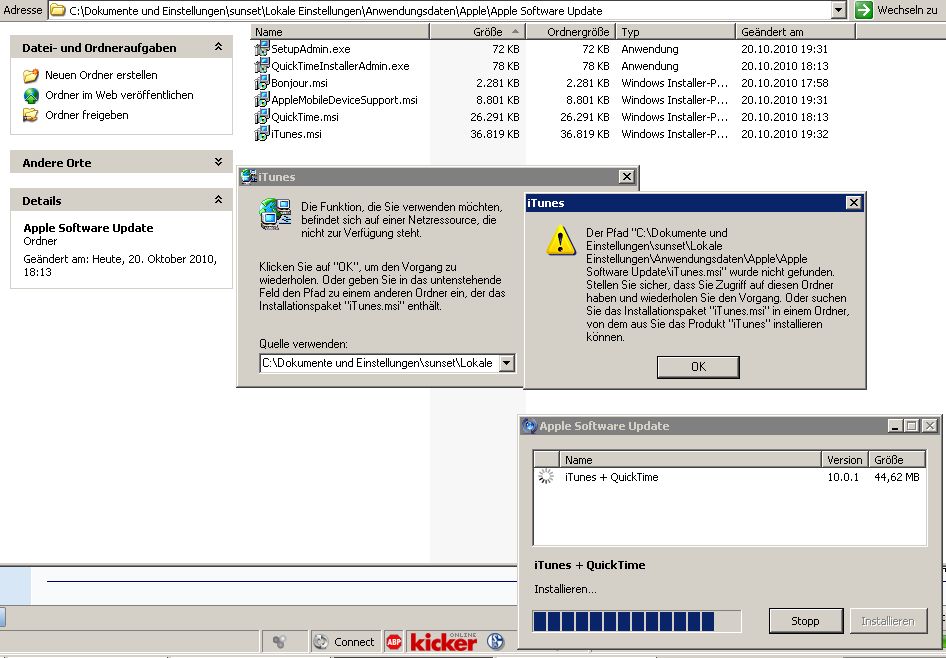Click date 20.10.2010 17:58 of Bonjour.msi
The height and width of the screenshot is (658, 946).
784,83
